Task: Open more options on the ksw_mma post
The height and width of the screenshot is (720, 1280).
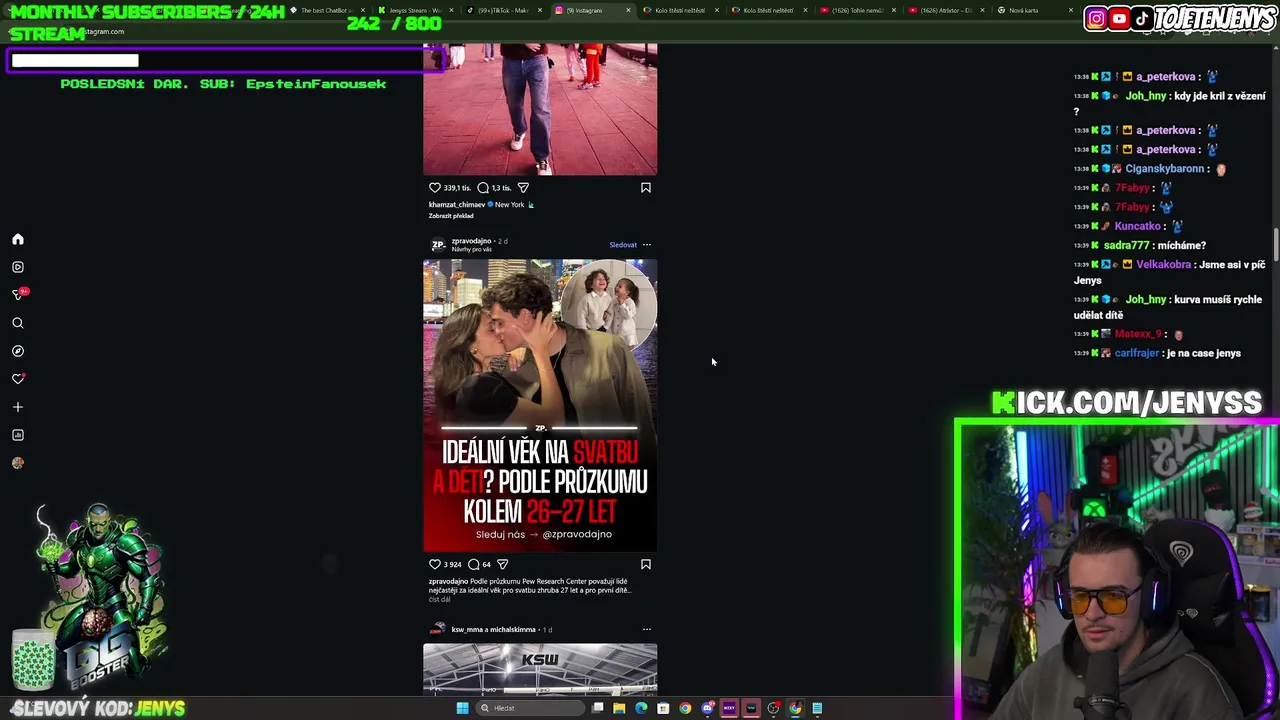Action: click(646, 629)
